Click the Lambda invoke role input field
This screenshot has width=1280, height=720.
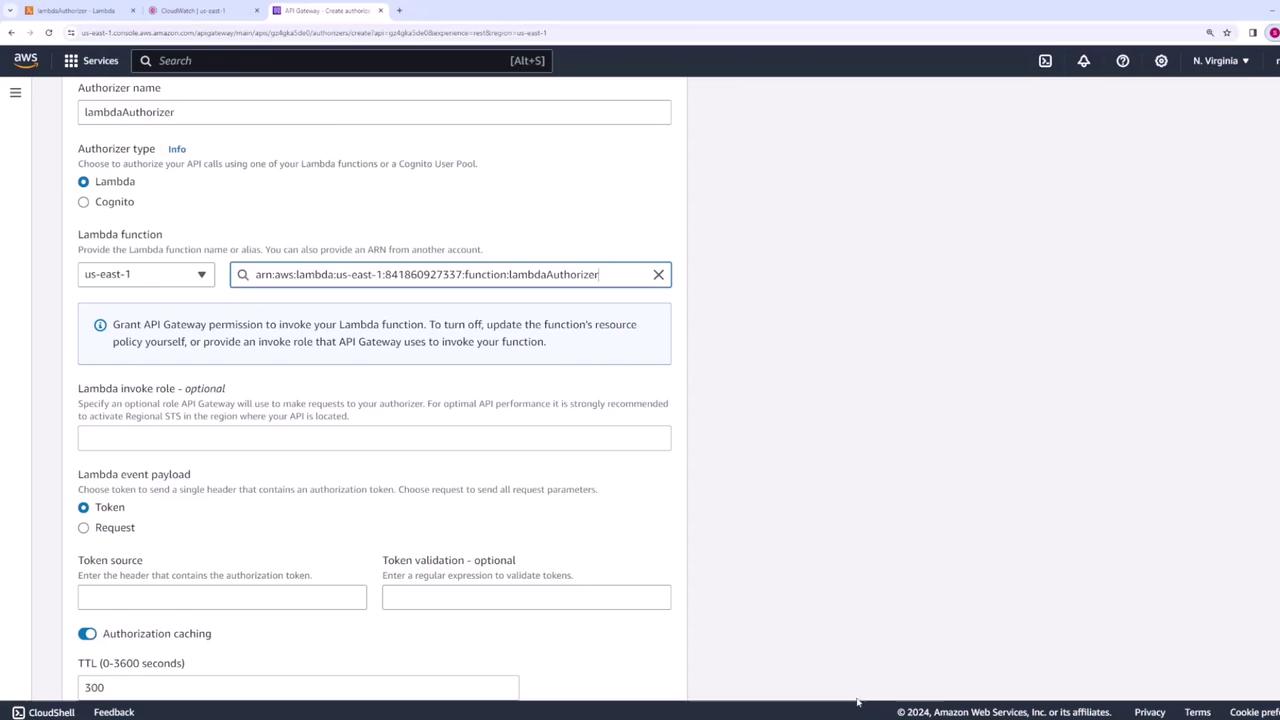click(374, 438)
